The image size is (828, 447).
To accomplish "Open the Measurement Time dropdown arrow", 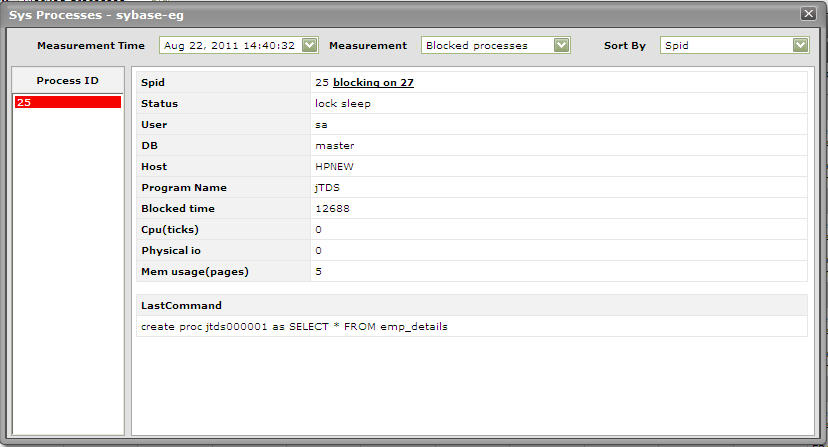I will (x=309, y=45).
